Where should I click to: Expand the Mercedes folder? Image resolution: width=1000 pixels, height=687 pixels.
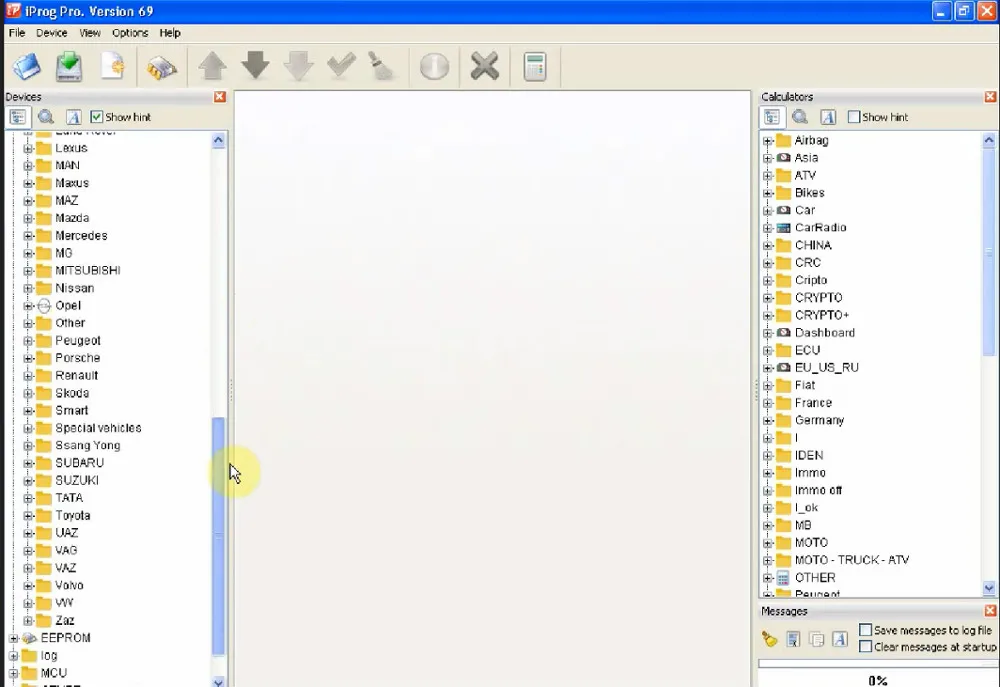coord(28,236)
